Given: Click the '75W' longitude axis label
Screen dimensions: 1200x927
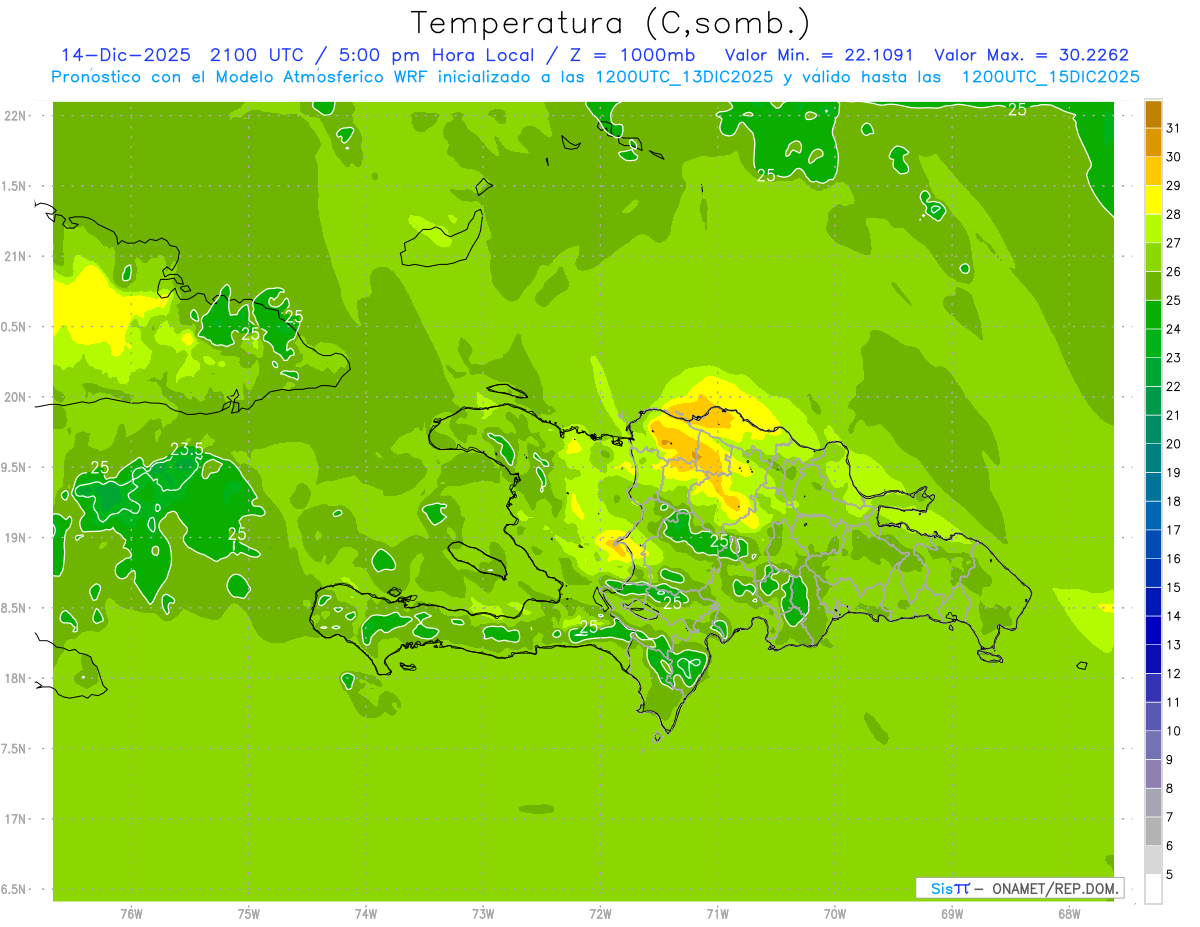Looking at the screenshot, I should coord(249,914).
